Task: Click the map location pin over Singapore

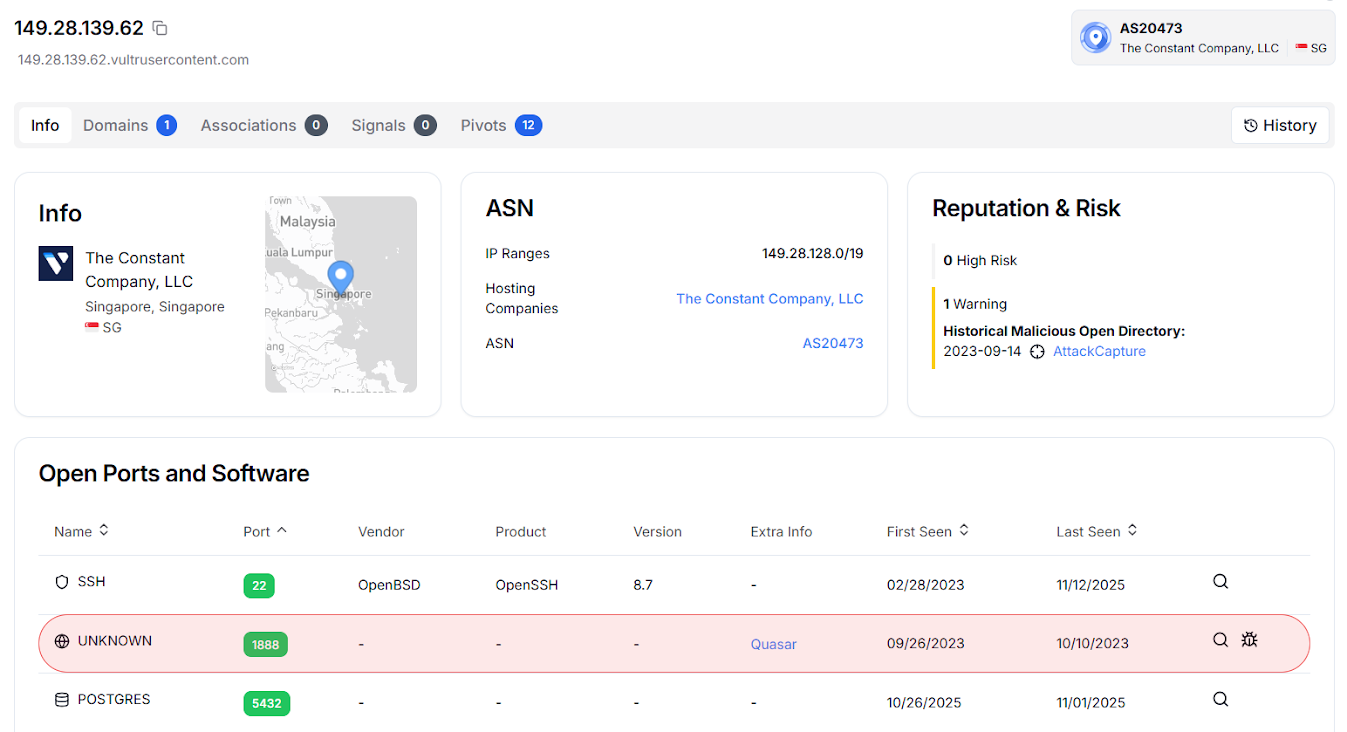Action: (x=341, y=276)
